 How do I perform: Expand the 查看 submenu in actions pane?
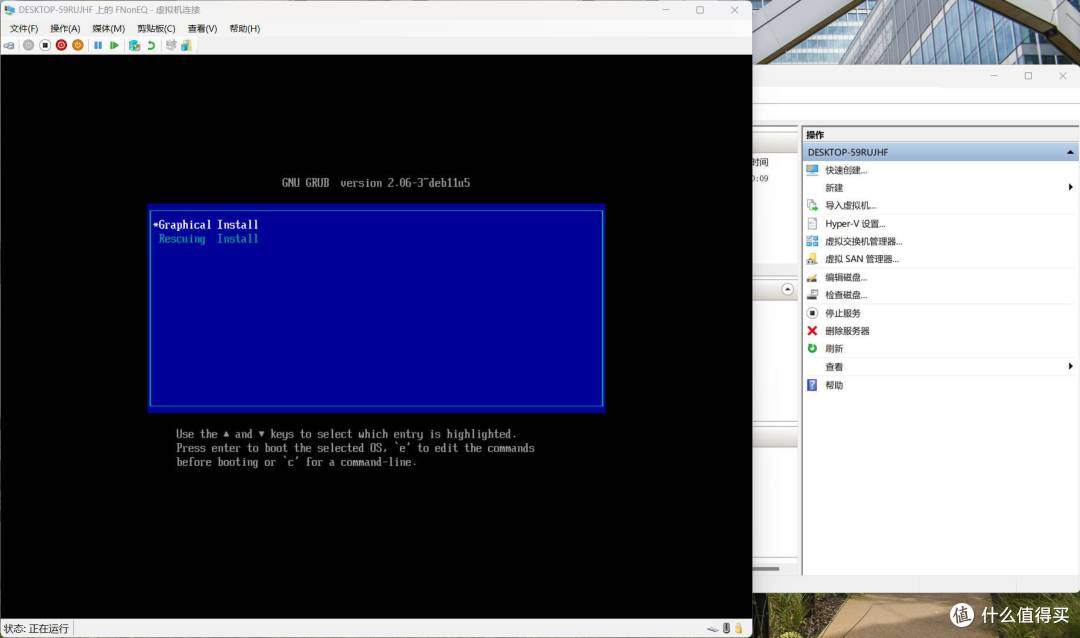[x=1070, y=367]
